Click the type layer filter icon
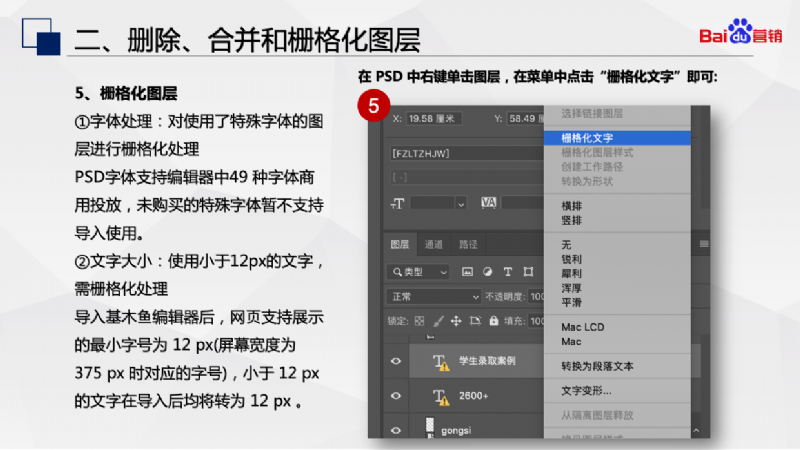 (x=507, y=271)
